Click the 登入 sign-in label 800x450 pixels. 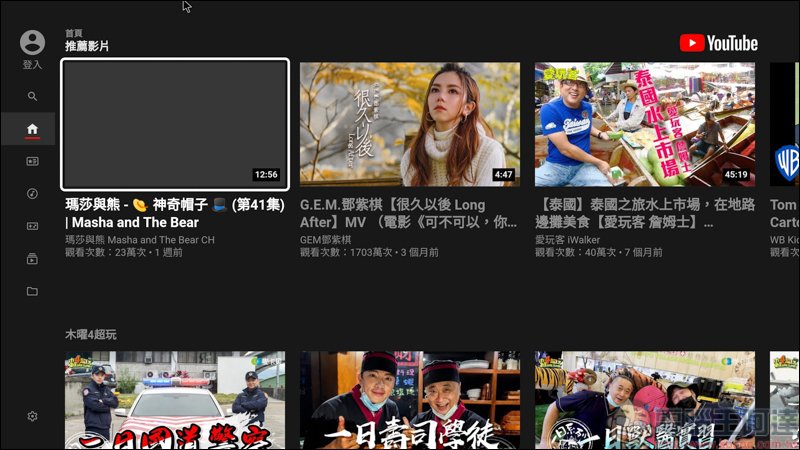[x=32, y=65]
